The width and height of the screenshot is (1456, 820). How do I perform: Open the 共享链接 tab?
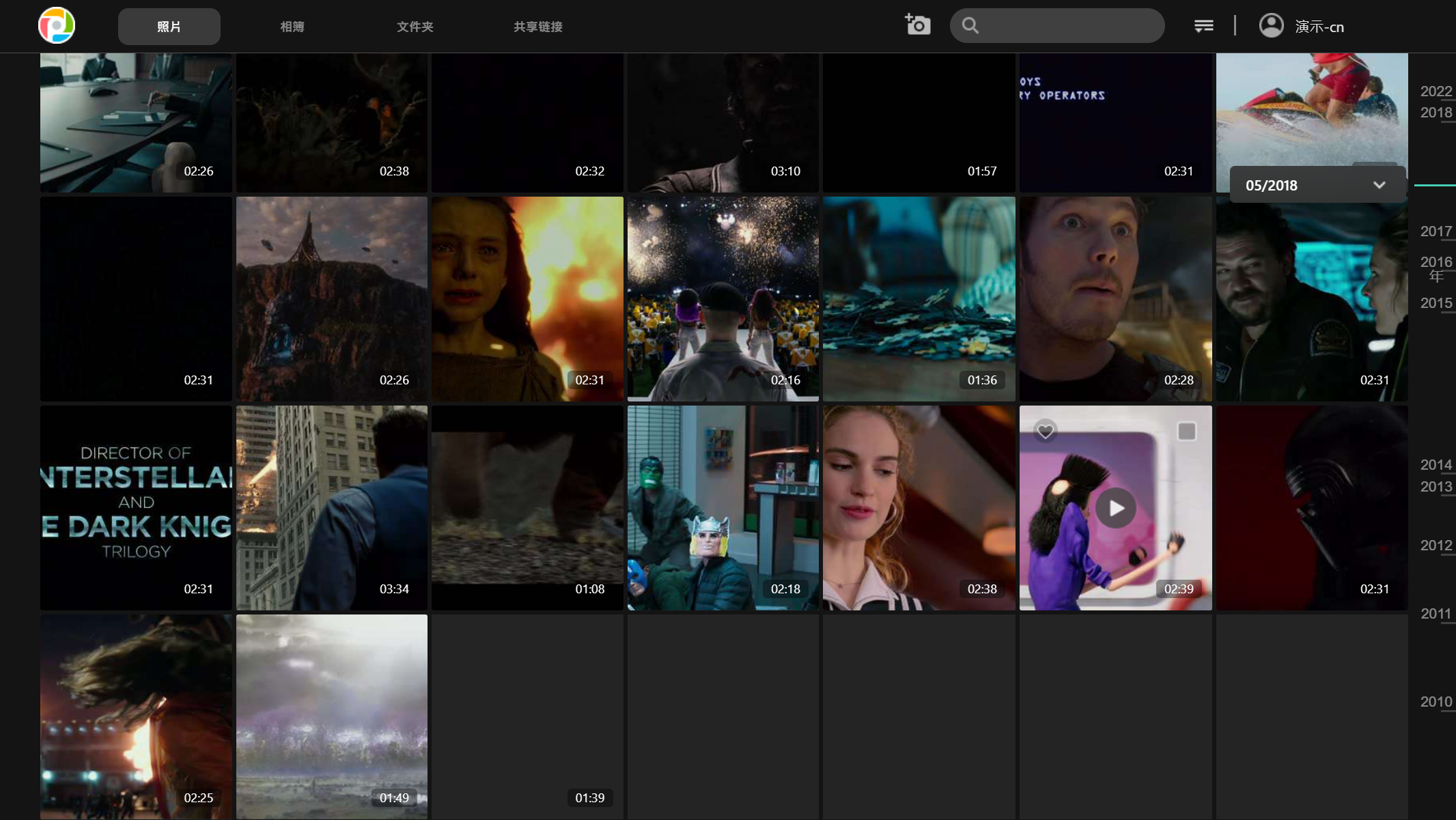click(x=538, y=27)
